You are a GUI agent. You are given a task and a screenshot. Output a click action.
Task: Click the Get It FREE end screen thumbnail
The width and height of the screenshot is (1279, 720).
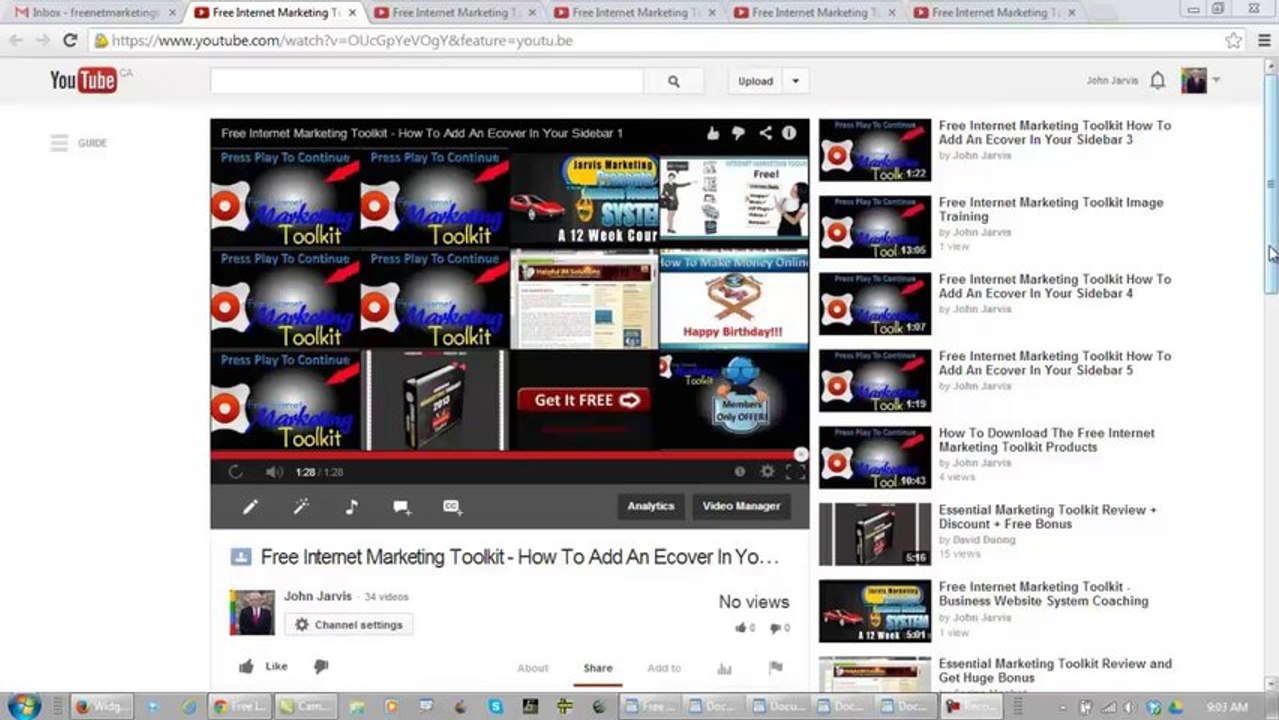(x=584, y=400)
